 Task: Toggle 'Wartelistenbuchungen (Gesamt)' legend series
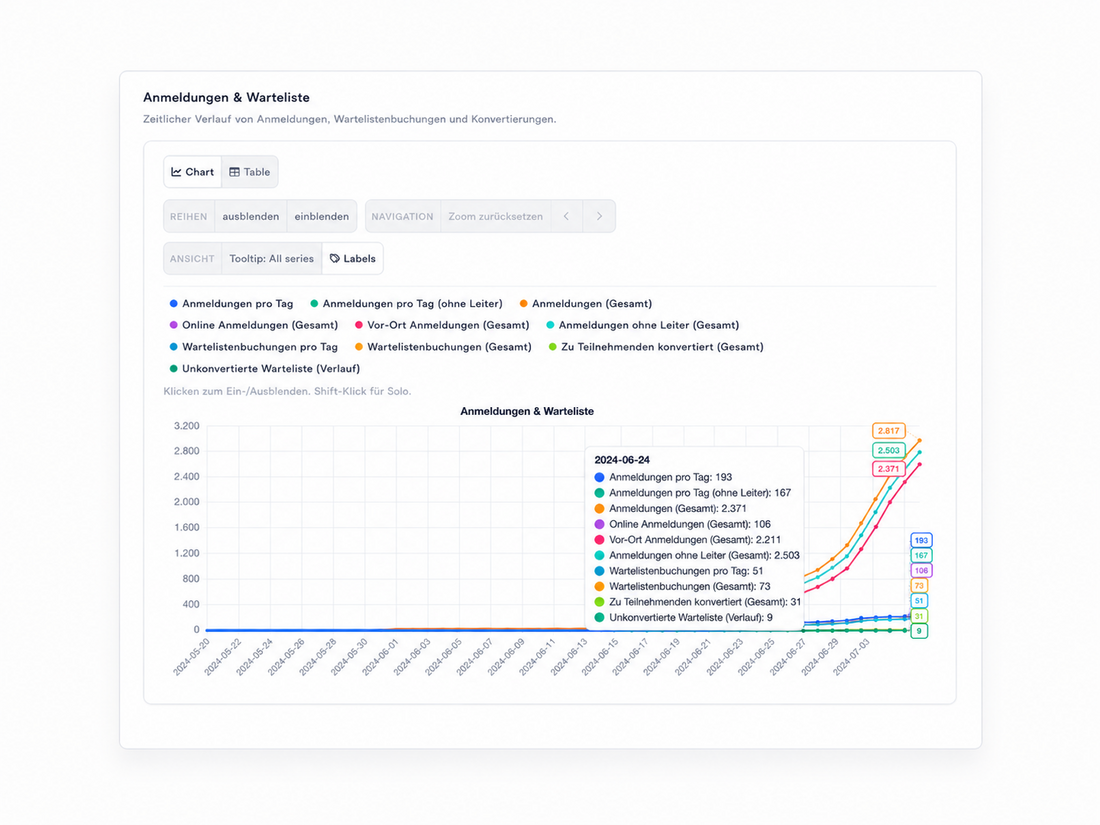coord(443,347)
